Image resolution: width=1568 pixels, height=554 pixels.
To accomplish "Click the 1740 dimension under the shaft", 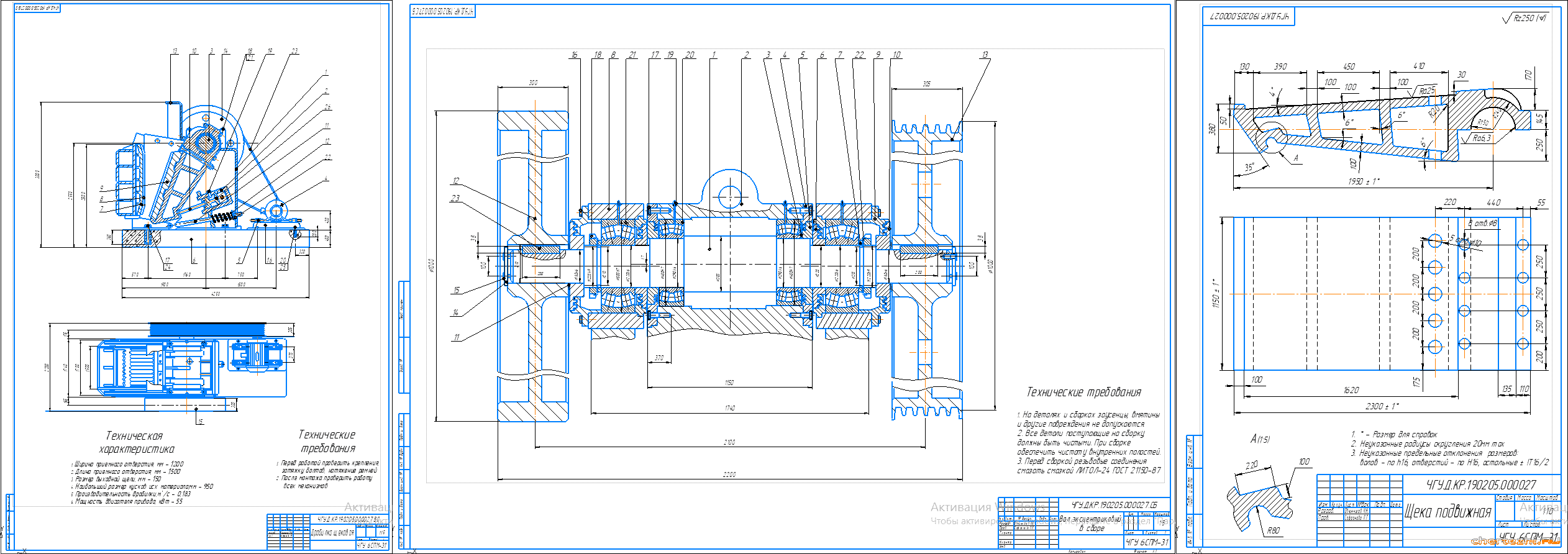I will point(729,408).
